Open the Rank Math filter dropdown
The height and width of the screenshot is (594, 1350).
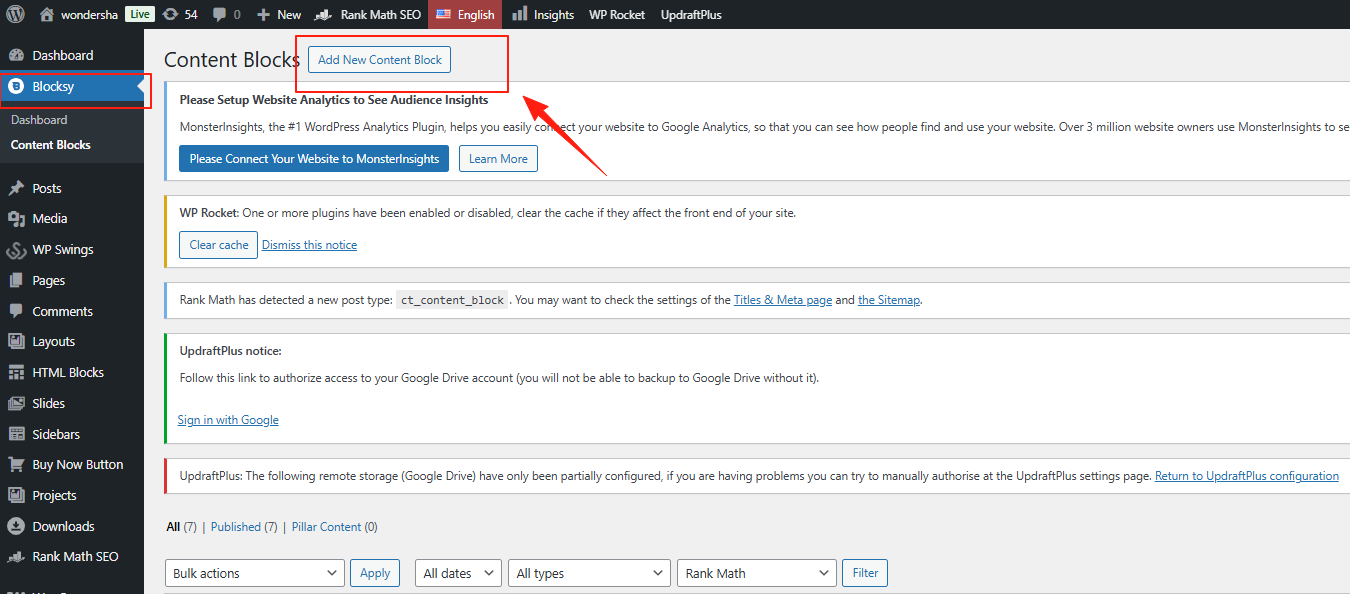756,573
